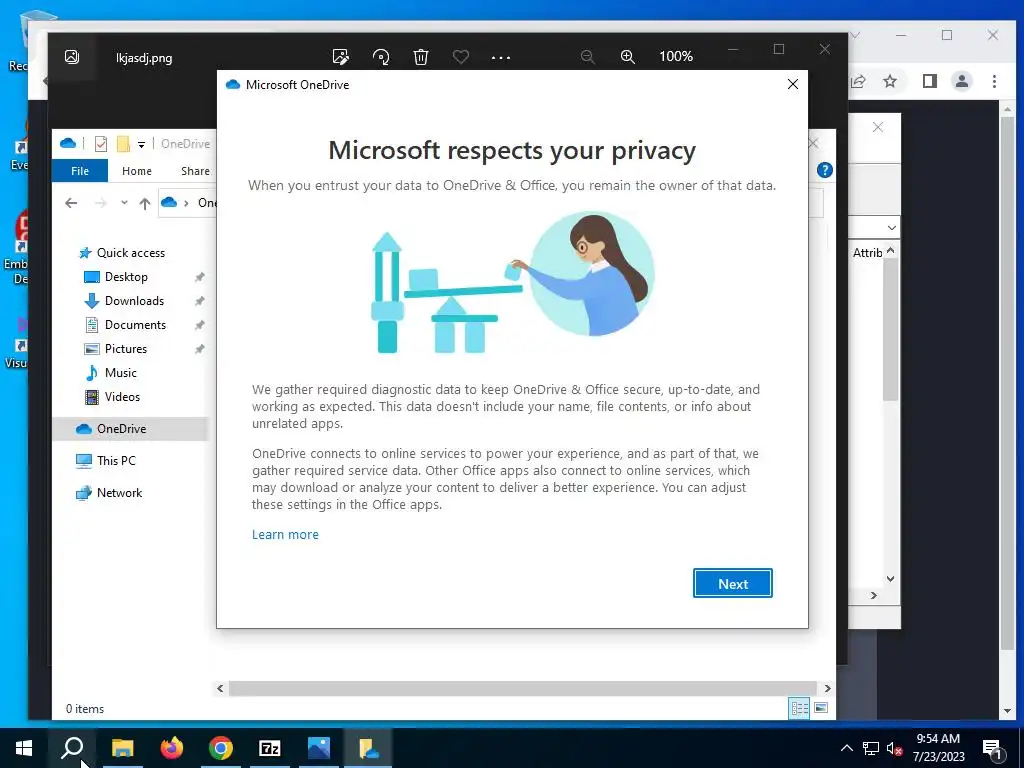Open the File tab in Explorer

[x=80, y=170]
